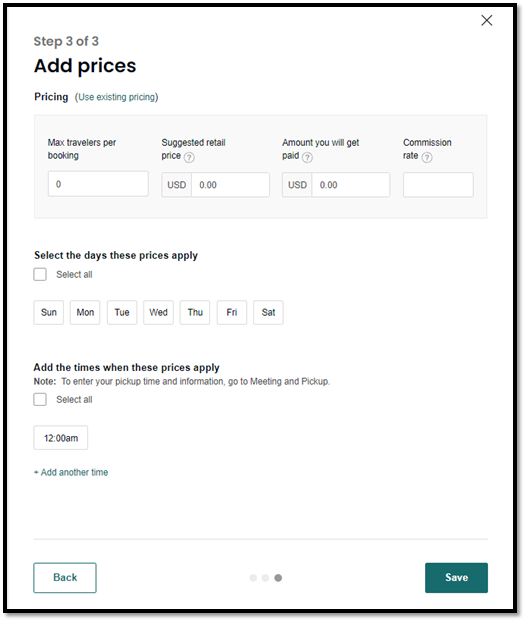Viewport: 526px width, 622px height.
Task: Toggle the Sun day button
Action: click(49, 312)
